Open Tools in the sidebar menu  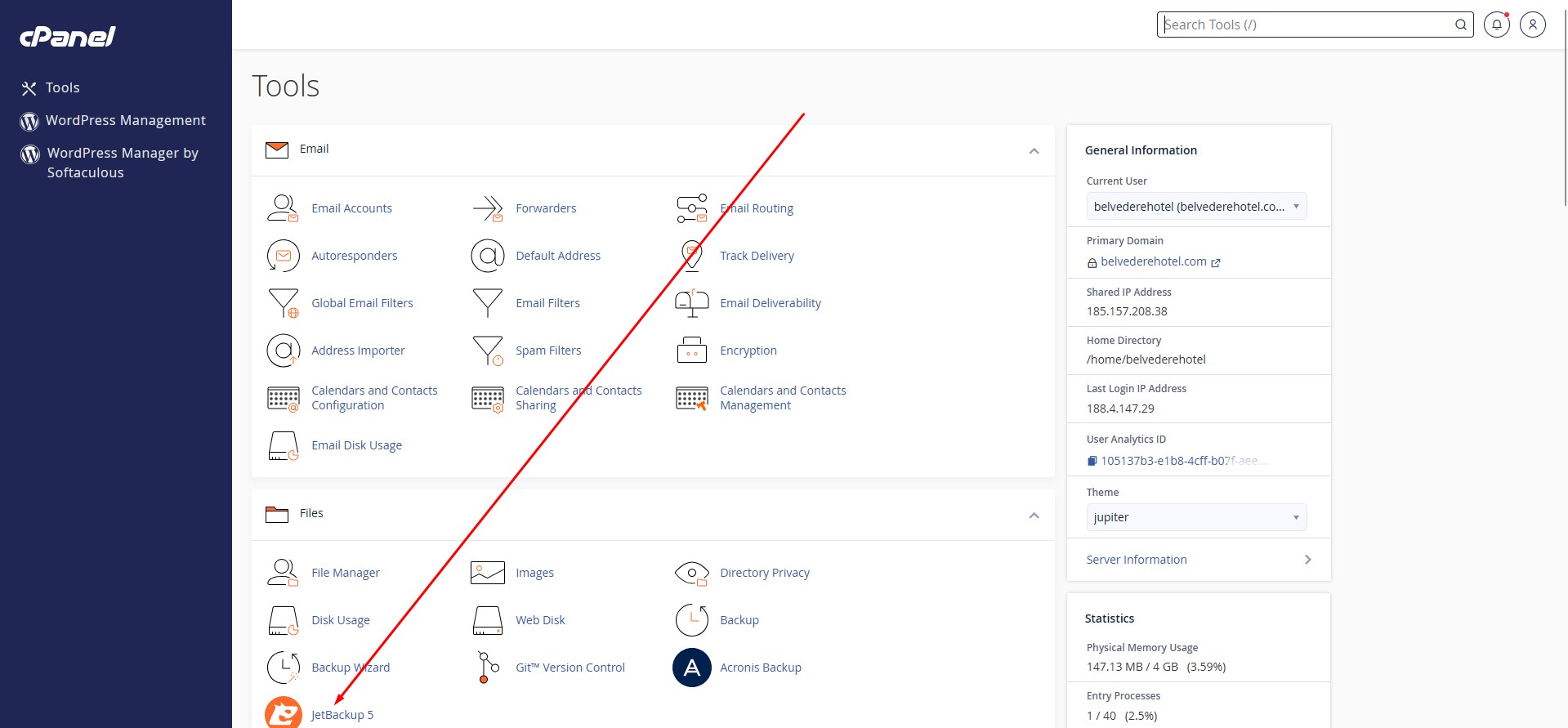(62, 87)
